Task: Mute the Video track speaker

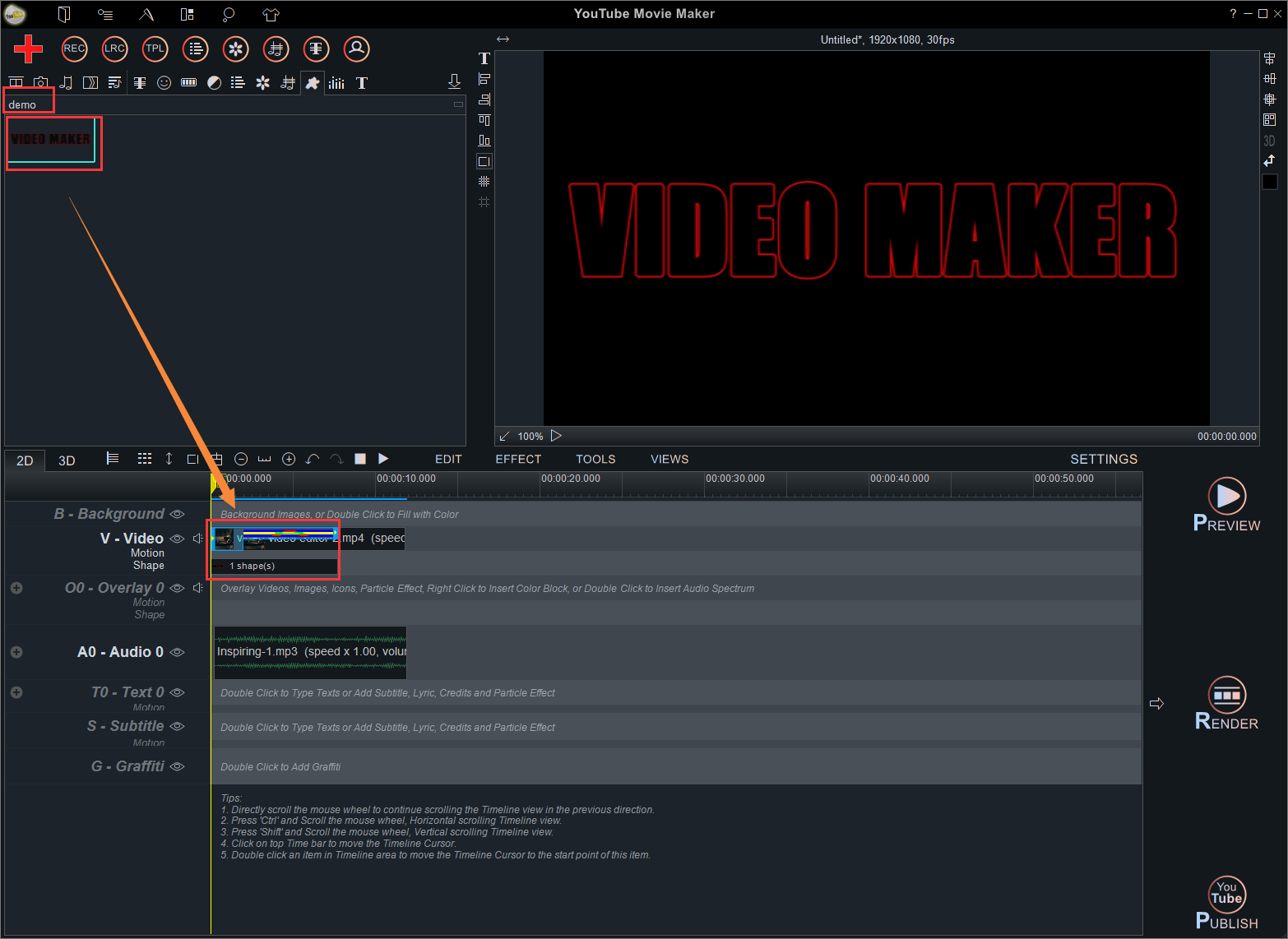Action: pos(197,539)
